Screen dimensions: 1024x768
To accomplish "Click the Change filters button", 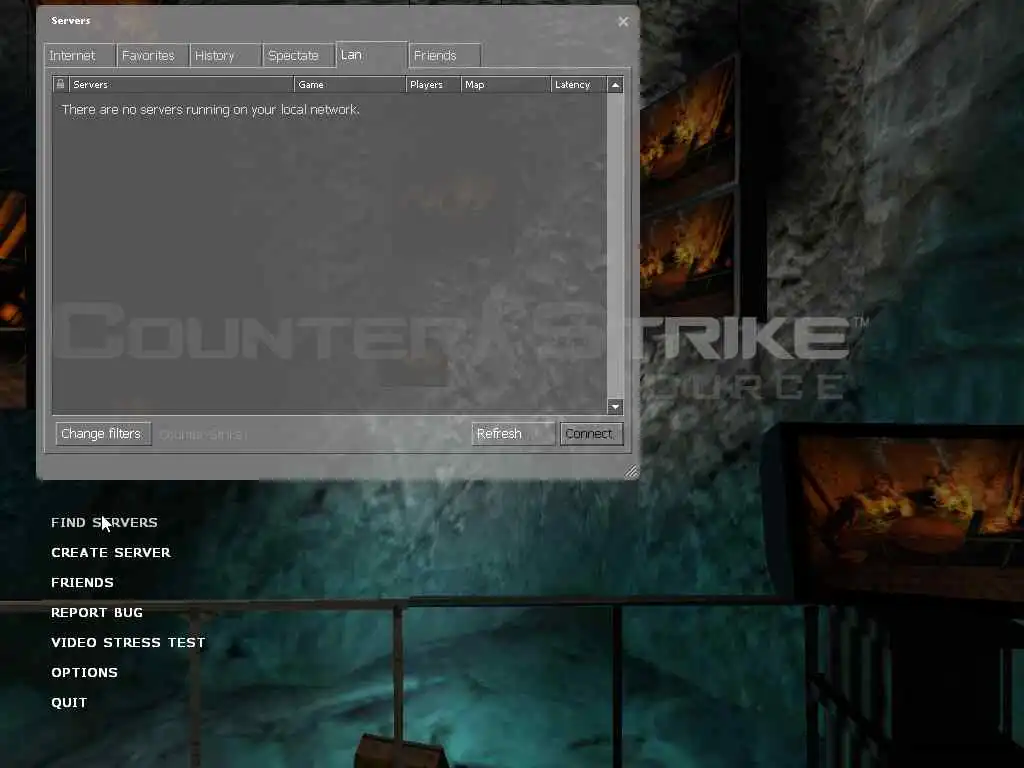I will click(103, 434).
